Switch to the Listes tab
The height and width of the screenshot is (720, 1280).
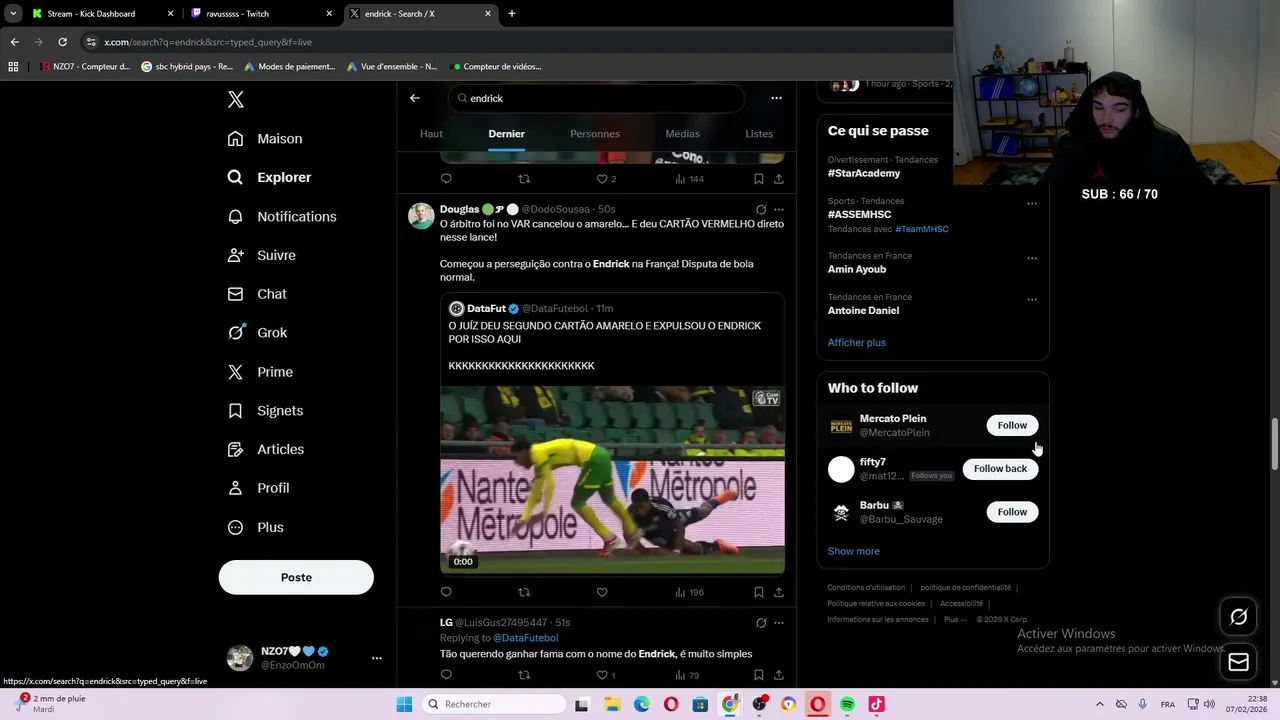(759, 134)
